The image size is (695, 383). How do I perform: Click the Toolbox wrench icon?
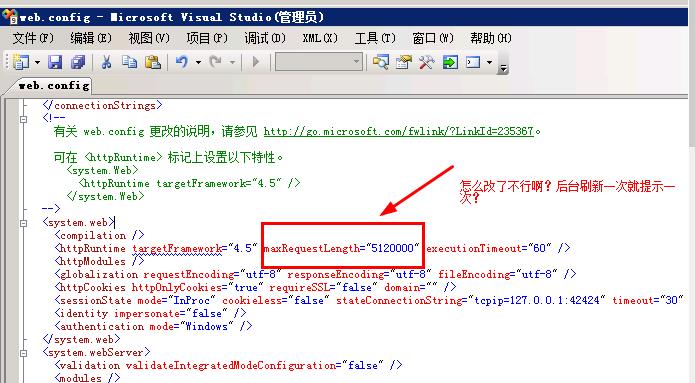[426, 62]
